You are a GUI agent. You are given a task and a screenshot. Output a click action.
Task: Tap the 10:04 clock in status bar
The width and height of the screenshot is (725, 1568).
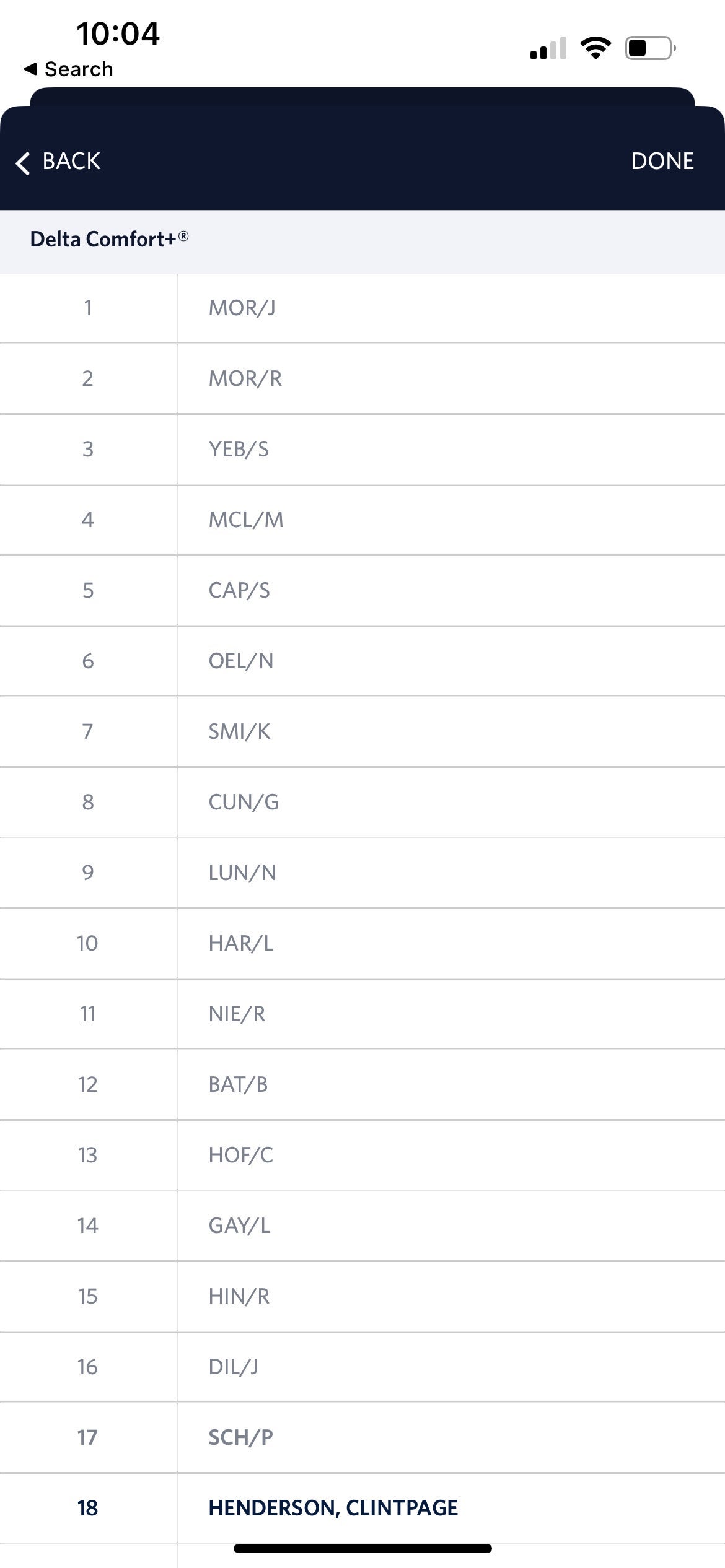[120, 35]
